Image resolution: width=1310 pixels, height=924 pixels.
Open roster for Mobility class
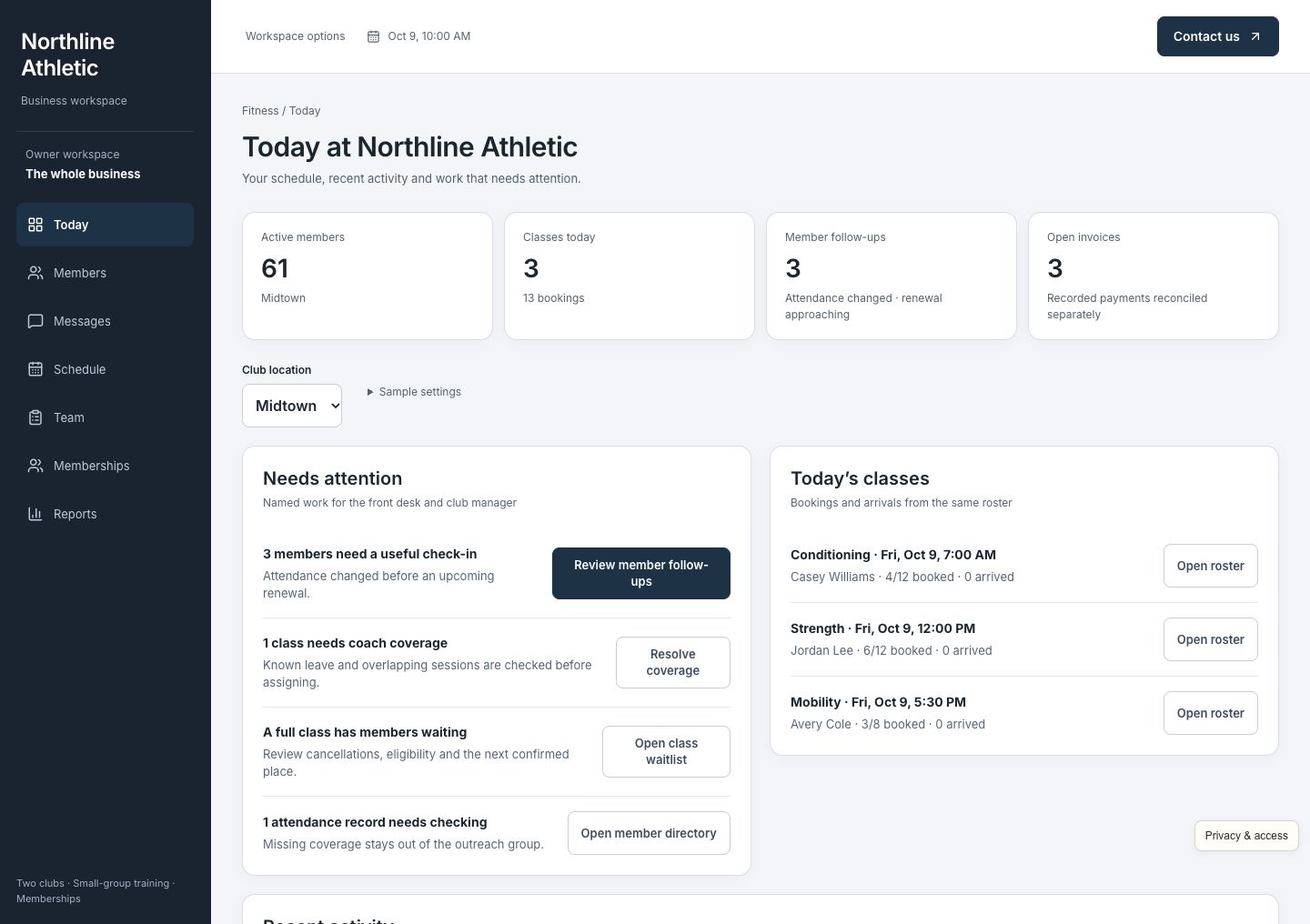tap(1211, 713)
